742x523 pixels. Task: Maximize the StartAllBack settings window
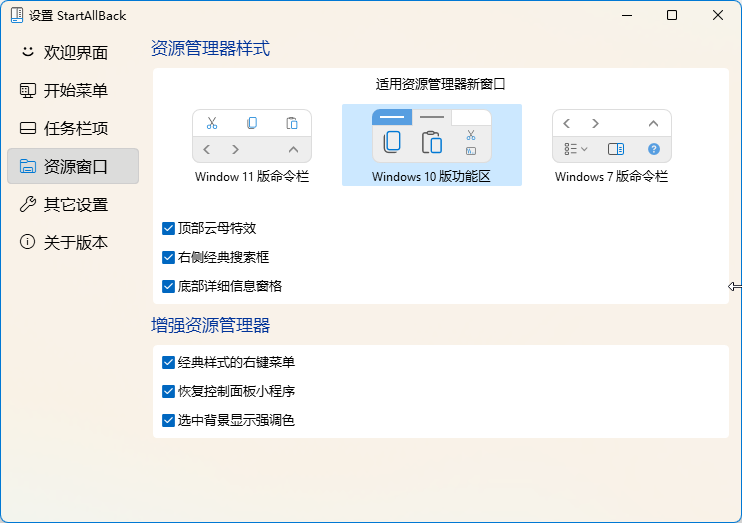(x=672, y=15)
